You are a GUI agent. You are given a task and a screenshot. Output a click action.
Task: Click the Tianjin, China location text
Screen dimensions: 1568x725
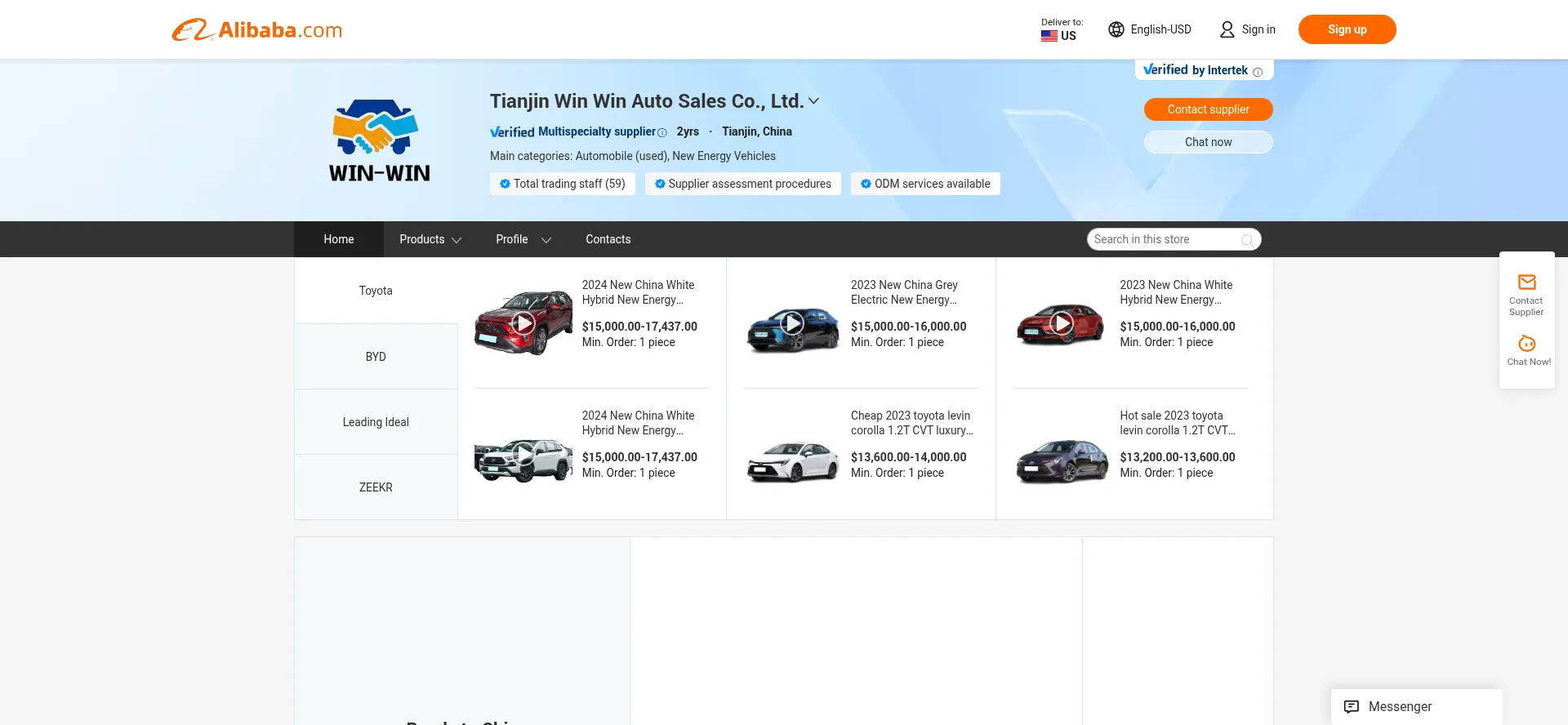tap(757, 131)
